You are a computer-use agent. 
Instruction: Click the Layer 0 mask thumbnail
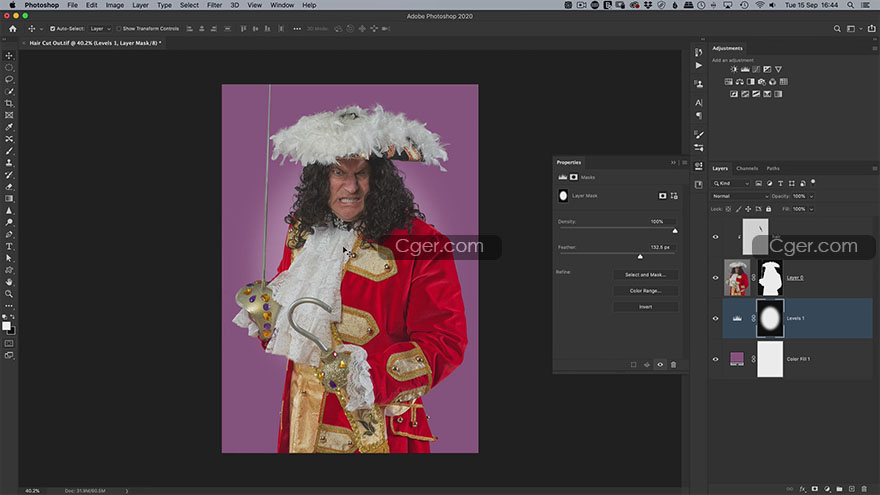click(x=770, y=277)
